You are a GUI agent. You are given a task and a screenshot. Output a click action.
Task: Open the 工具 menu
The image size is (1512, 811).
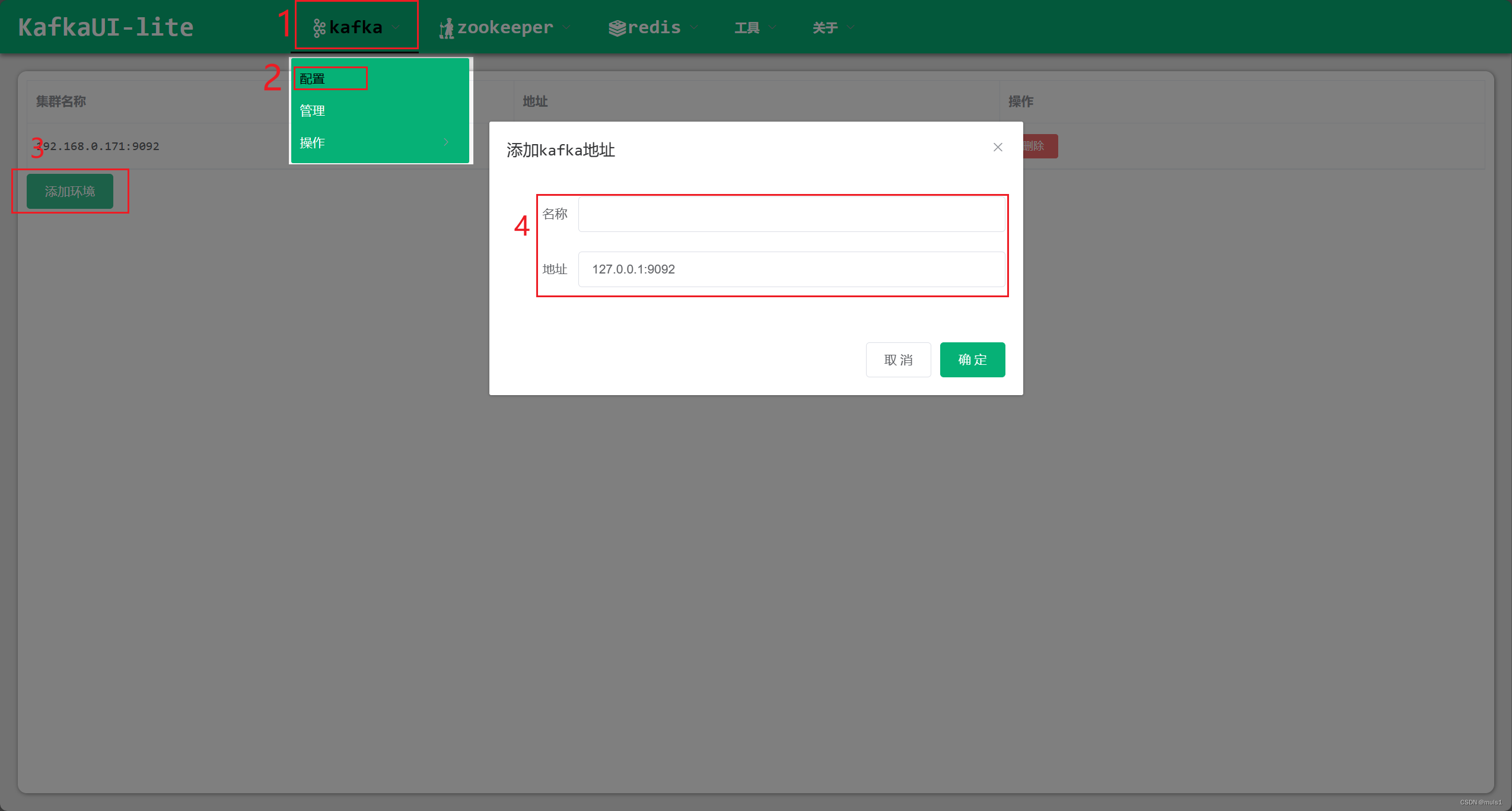(x=755, y=27)
